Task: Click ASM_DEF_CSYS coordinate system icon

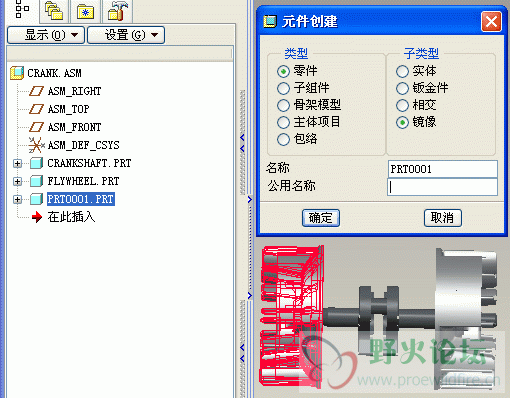Action: click(x=36, y=145)
